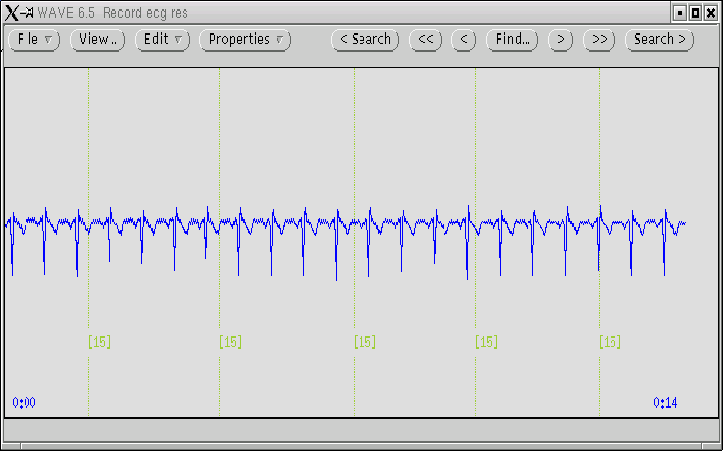Viewport: 723px width, 451px height.
Task: Jump back a full screen with <<
Action: click(425, 40)
